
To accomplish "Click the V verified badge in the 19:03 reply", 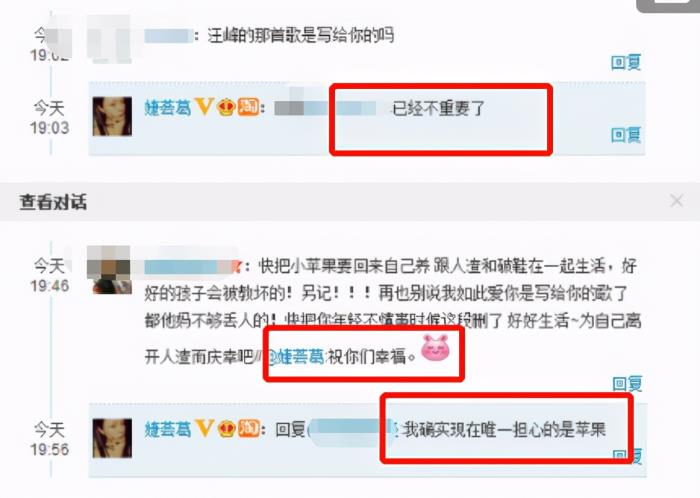I will pyautogui.click(x=204, y=108).
